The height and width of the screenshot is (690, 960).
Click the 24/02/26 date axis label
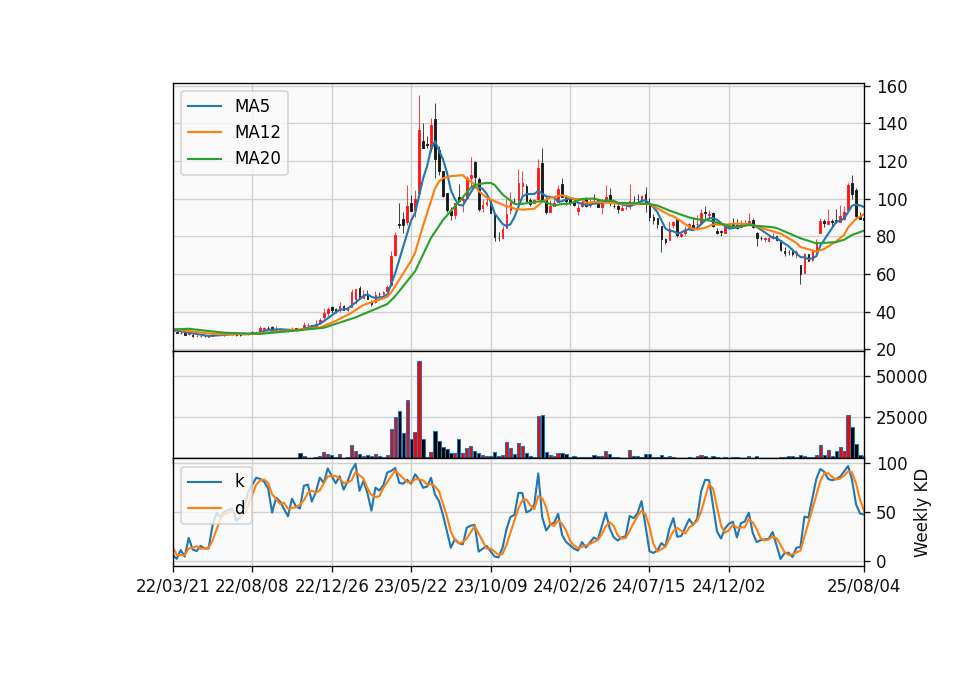(x=569, y=586)
